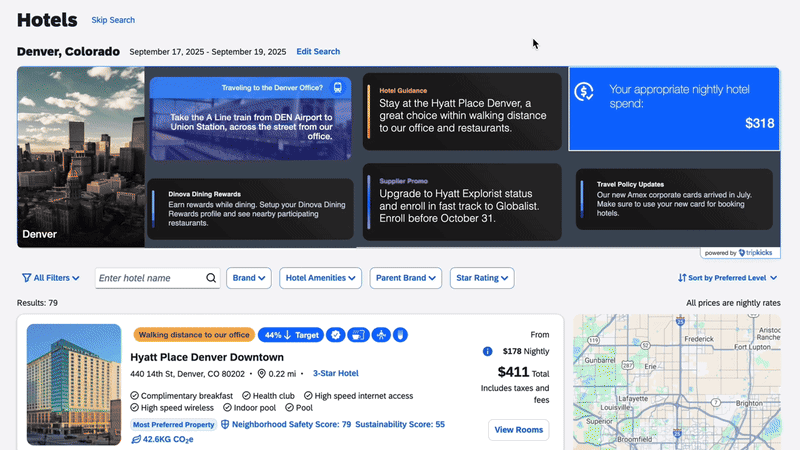Click the date range September 17, 2025

208,52
